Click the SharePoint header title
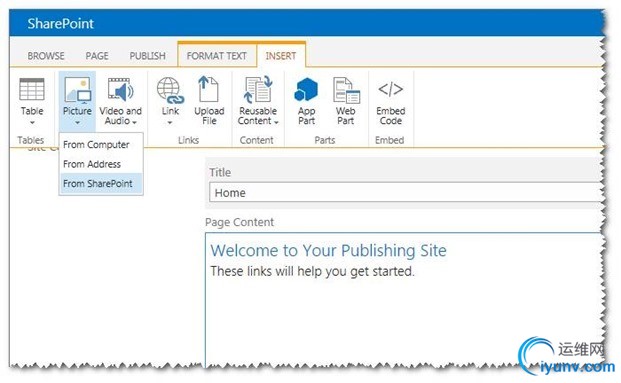This screenshot has height=383, width=621. (x=61, y=23)
